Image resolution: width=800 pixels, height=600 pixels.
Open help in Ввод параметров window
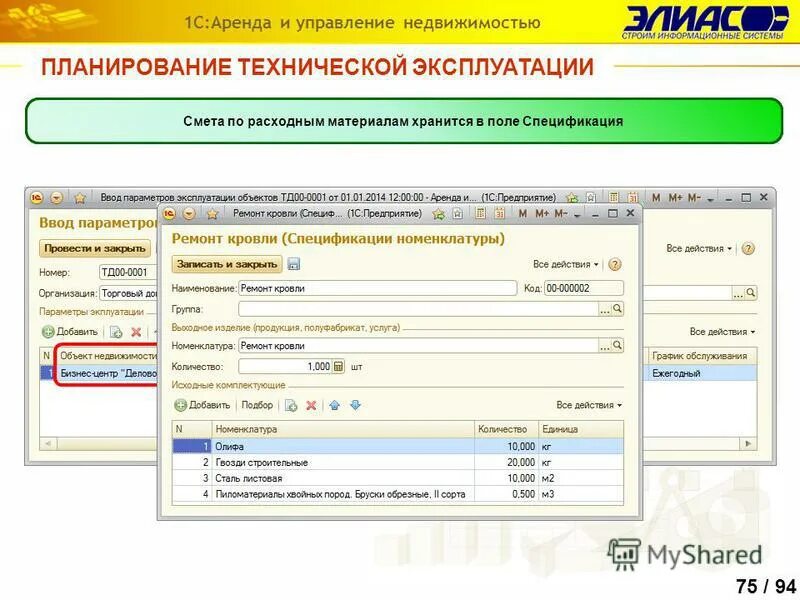coord(748,248)
